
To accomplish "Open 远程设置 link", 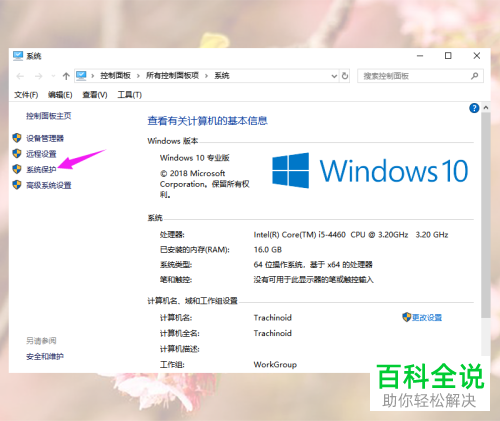I will click(41, 154).
